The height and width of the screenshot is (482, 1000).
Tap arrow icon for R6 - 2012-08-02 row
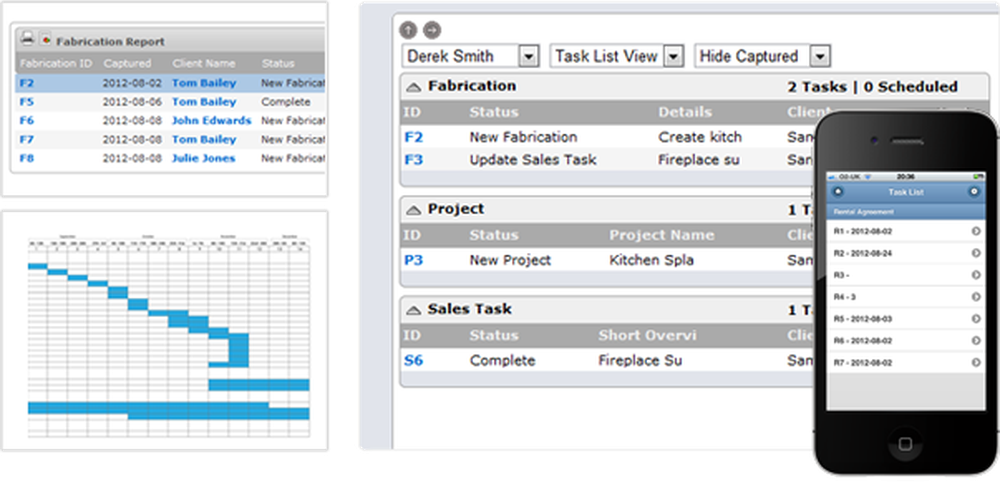(976, 340)
